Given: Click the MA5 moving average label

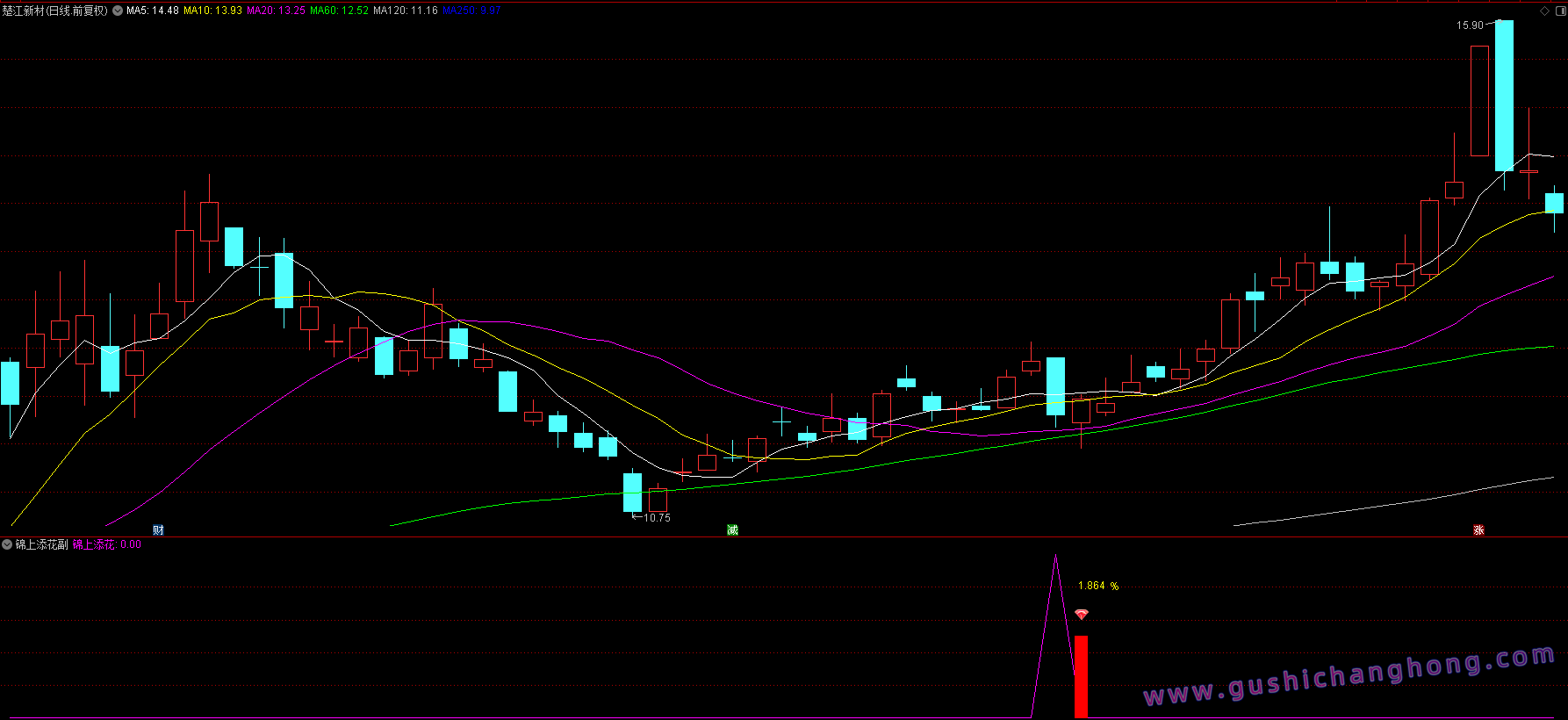Looking at the screenshot, I should 153,11.
